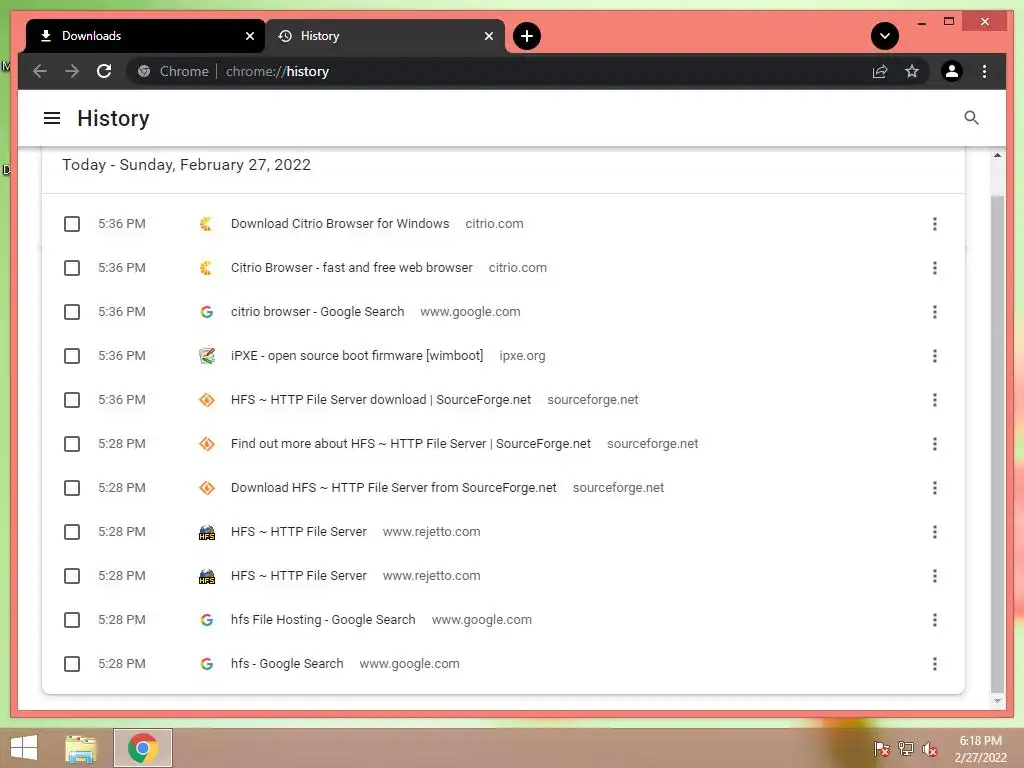Open the History sidebar hamburger menu
The height and width of the screenshot is (768, 1024).
pyautogui.click(x=52, y=118)
